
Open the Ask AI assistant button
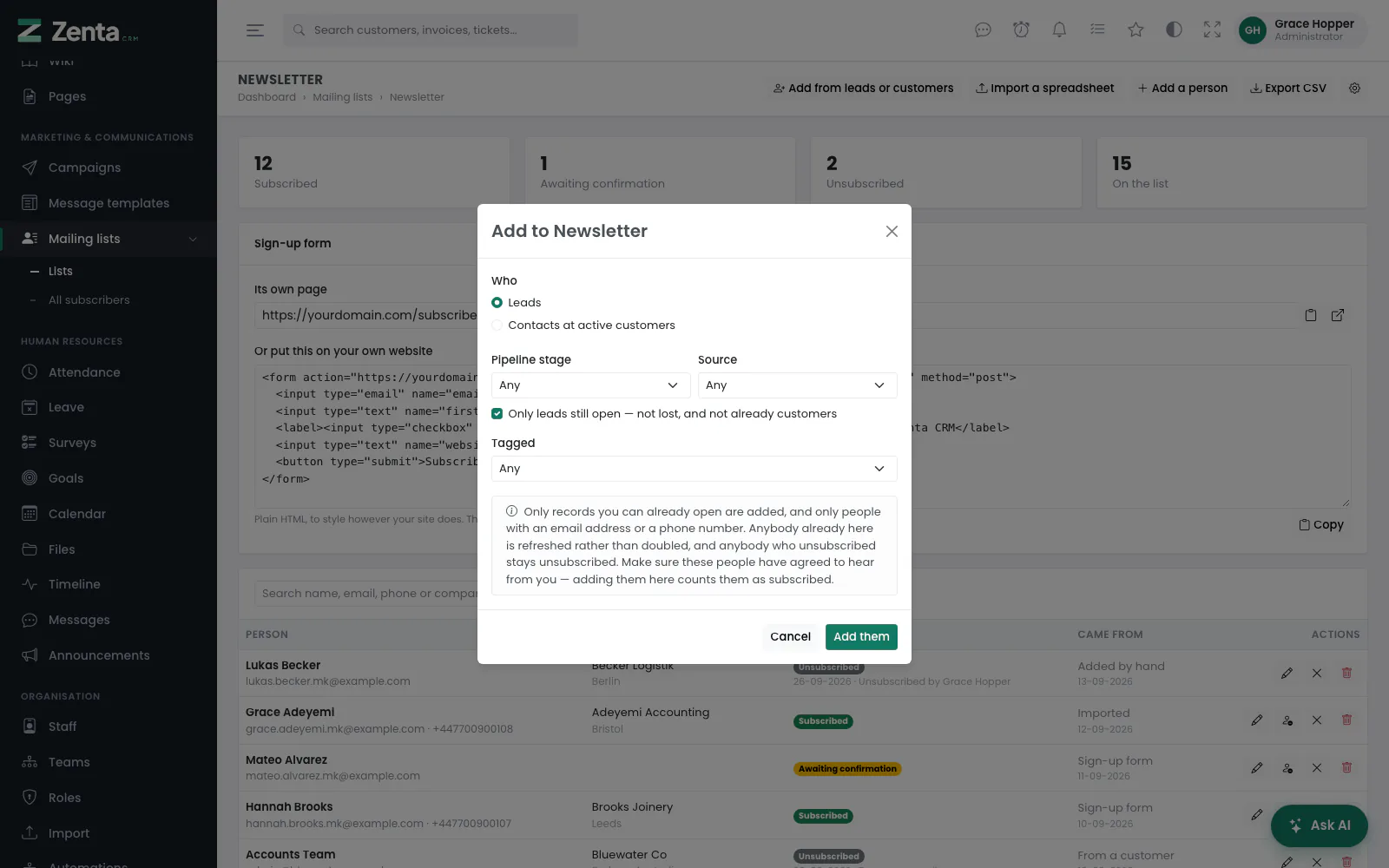pyautogui.click(x=1319, y=825)
